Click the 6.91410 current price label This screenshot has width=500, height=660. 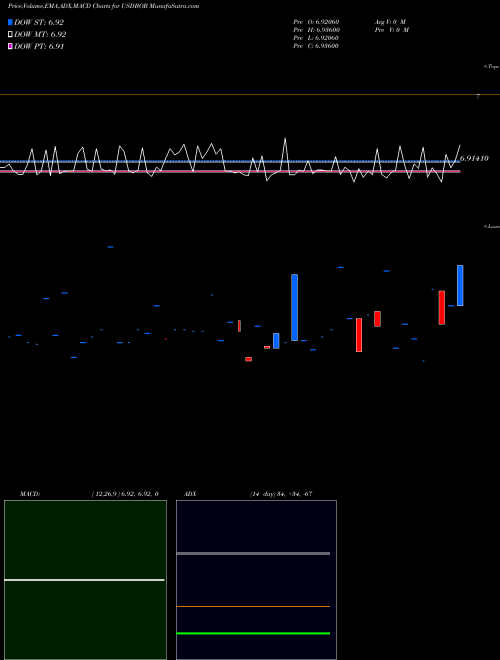[474, 159]
